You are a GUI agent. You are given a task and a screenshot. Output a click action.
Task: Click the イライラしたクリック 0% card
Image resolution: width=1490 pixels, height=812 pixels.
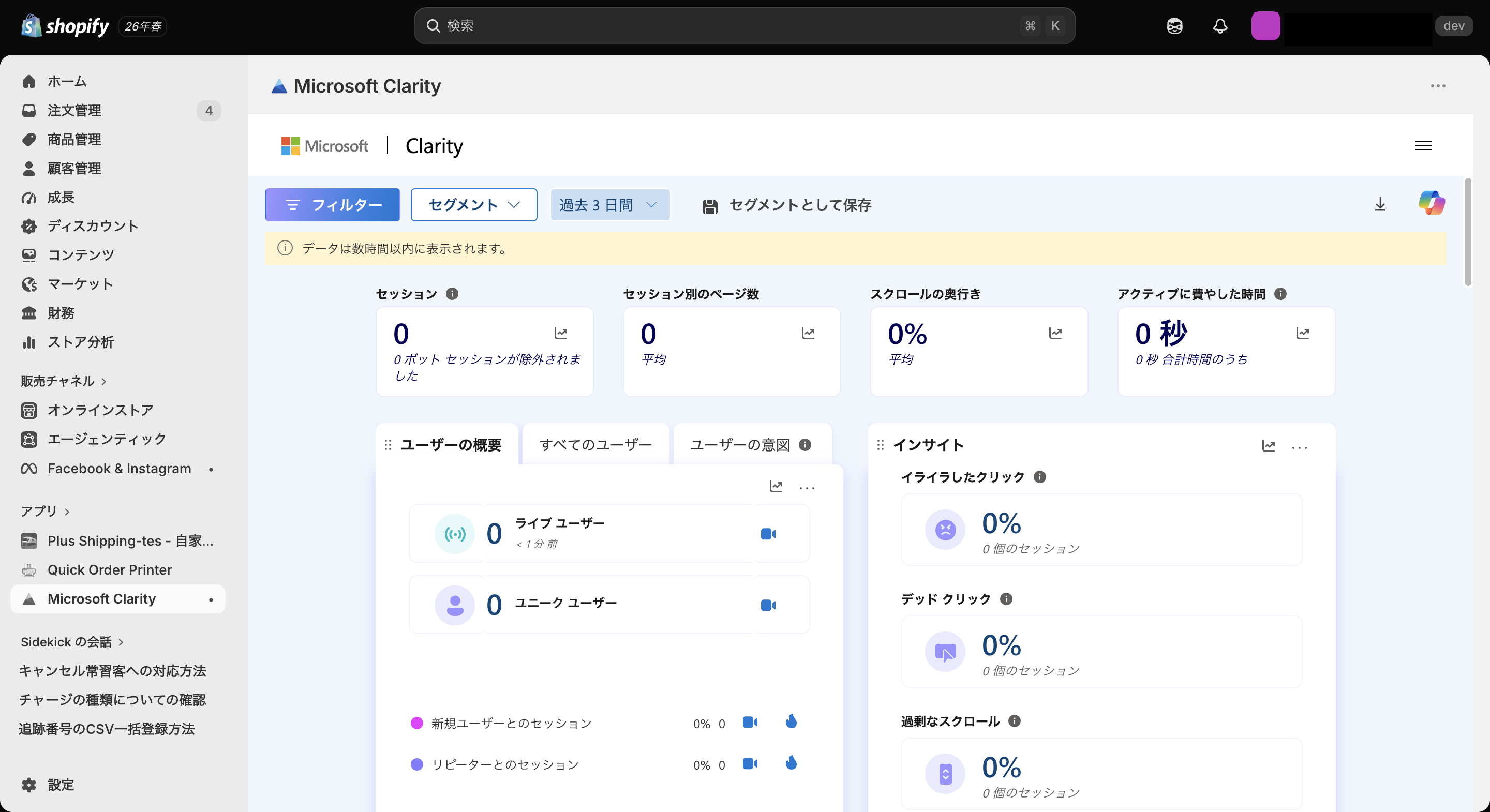[1101, 530]
